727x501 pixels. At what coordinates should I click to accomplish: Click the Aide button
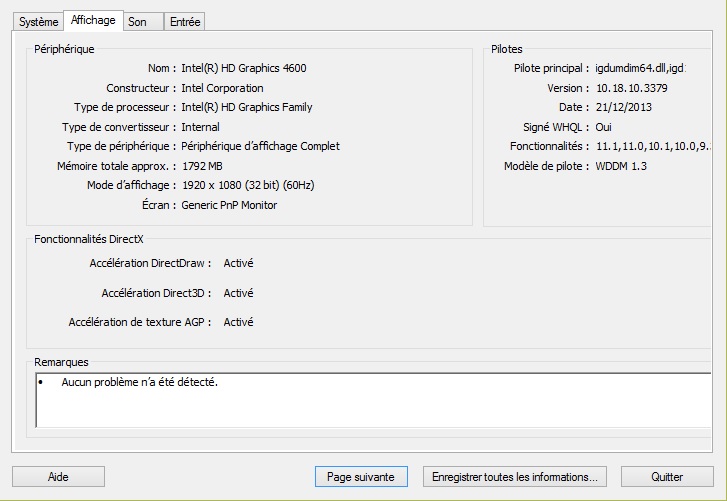click(x=58, y=476)
